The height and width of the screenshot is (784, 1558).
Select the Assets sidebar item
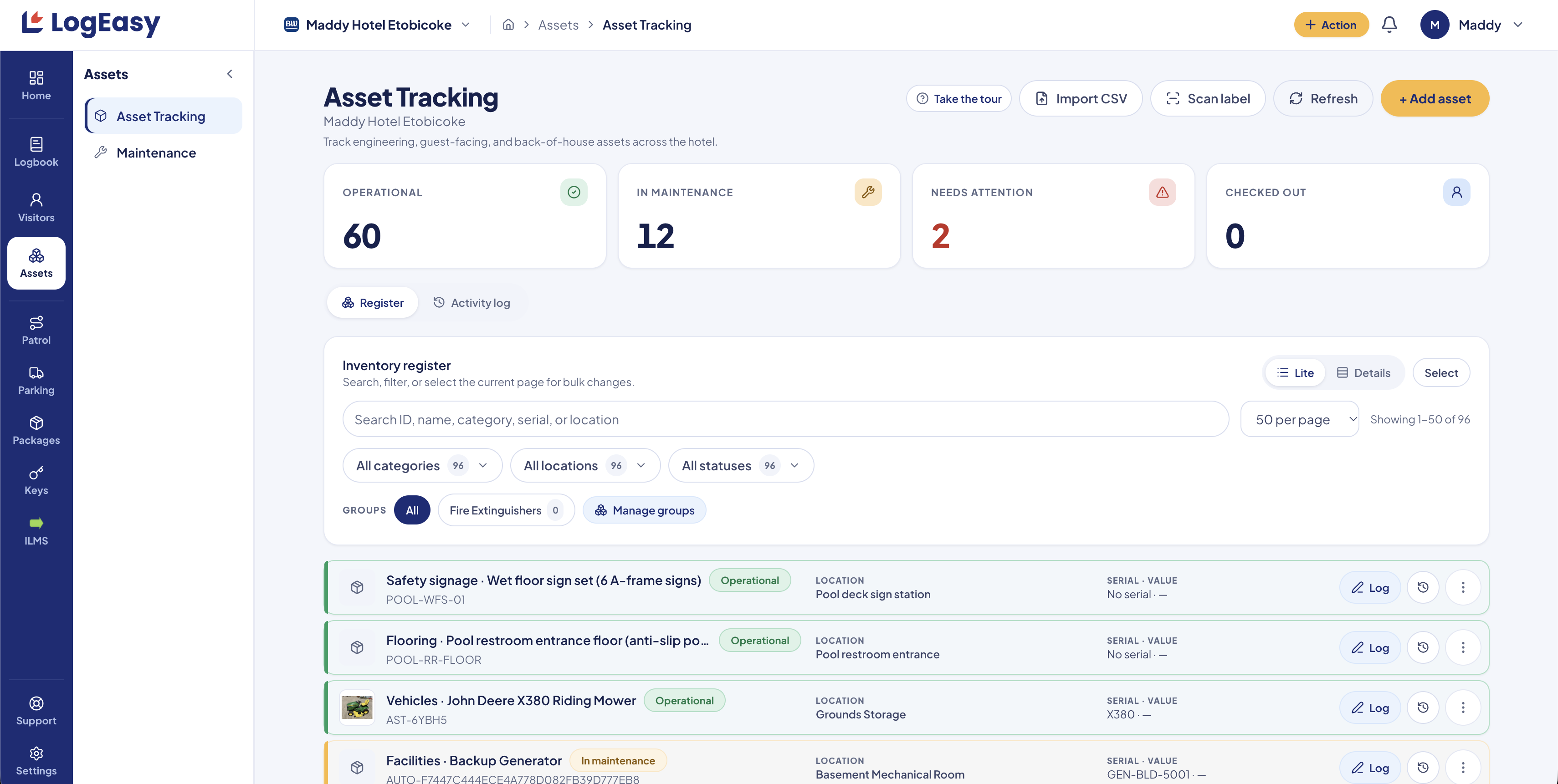[x=36, y=263]
